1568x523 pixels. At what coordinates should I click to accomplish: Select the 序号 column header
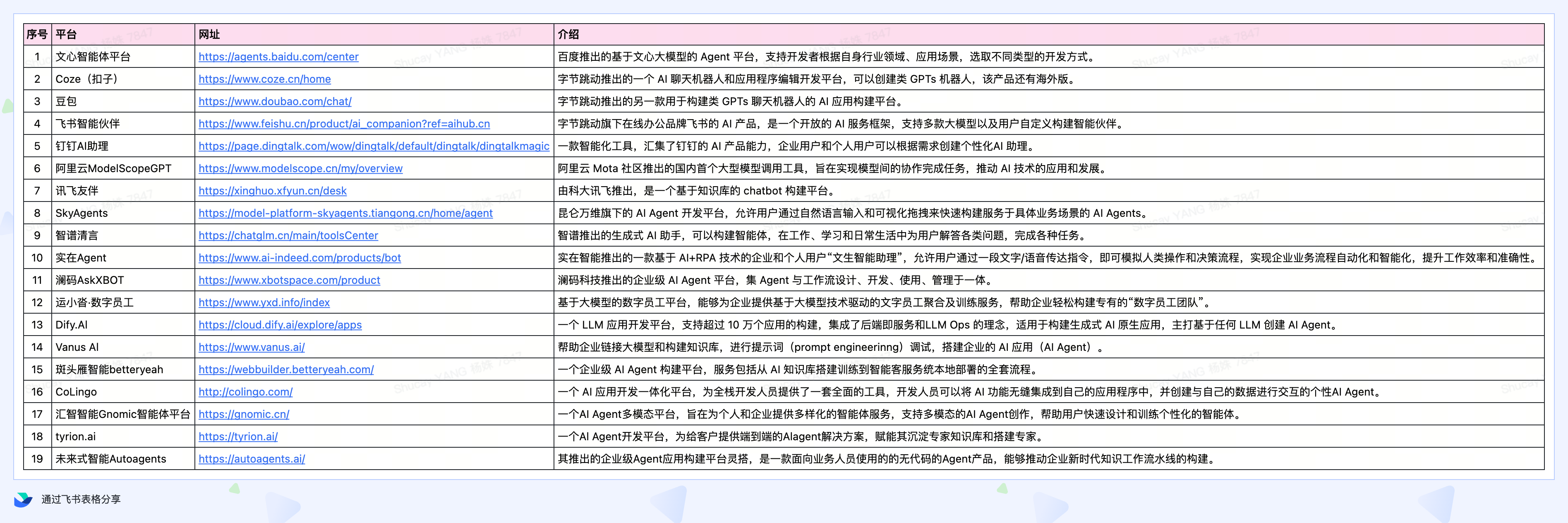[x=37, y=34]
